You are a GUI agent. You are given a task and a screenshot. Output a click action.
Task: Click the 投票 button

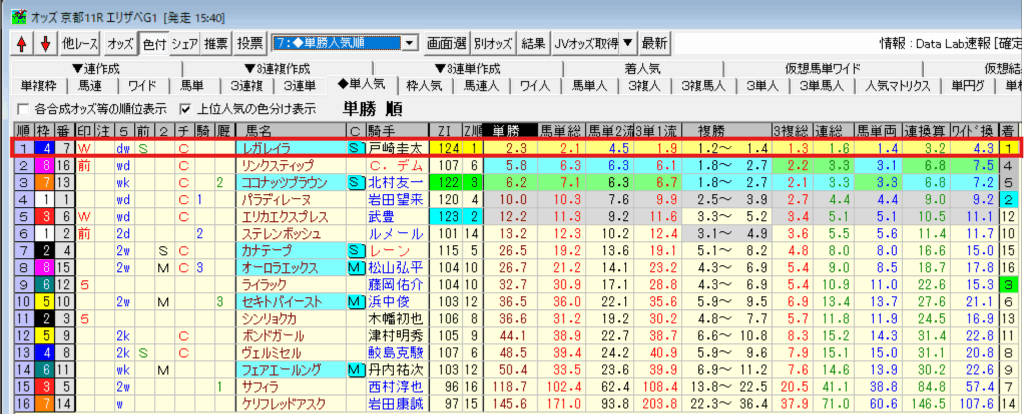(250, 43)
